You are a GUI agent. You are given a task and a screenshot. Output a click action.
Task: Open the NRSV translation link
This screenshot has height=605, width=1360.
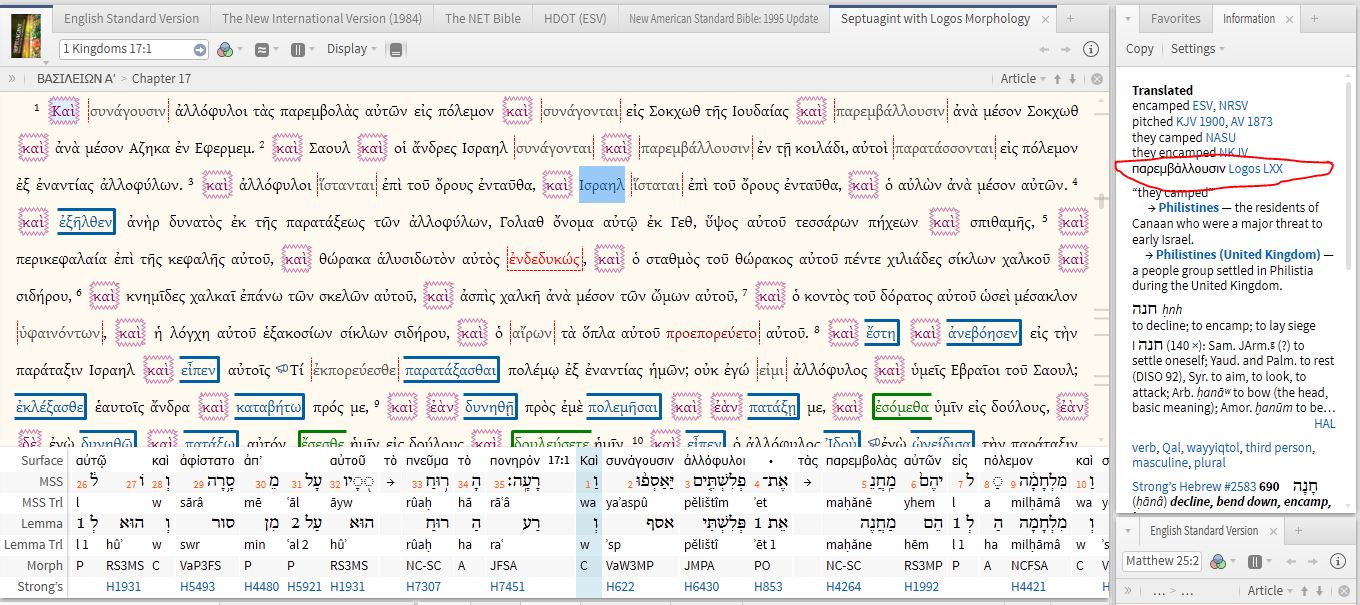(1233, 105)
